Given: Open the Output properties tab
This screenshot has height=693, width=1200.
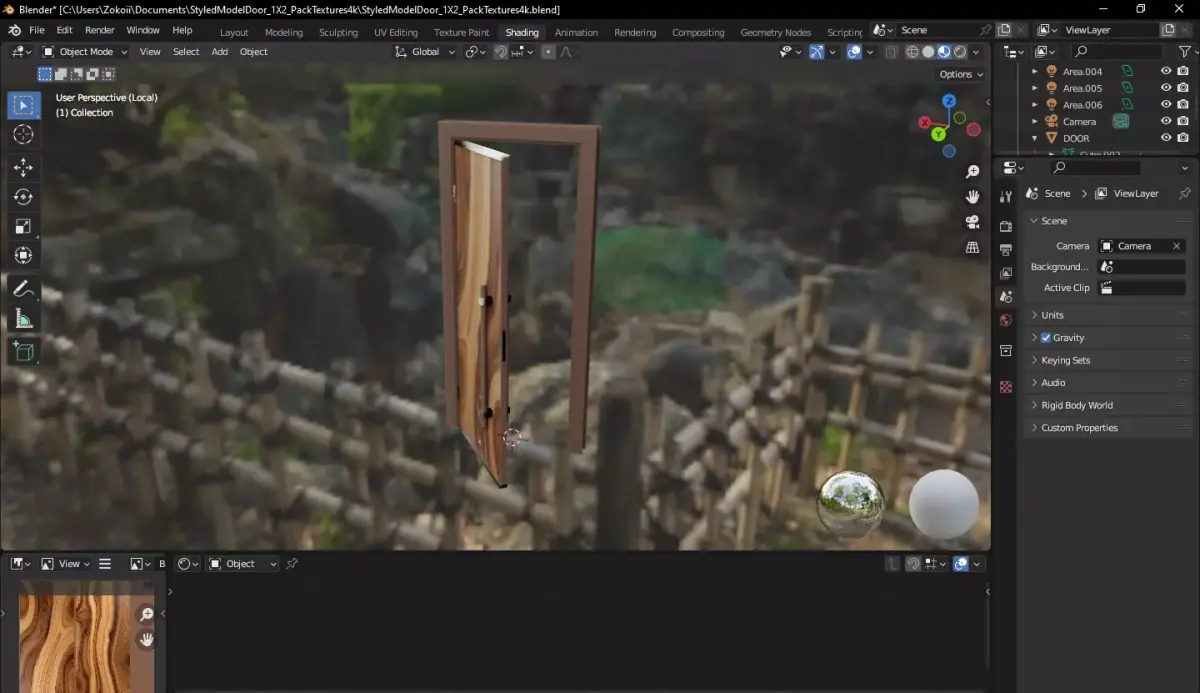Looking at the screenshot, I should 1006,249.
